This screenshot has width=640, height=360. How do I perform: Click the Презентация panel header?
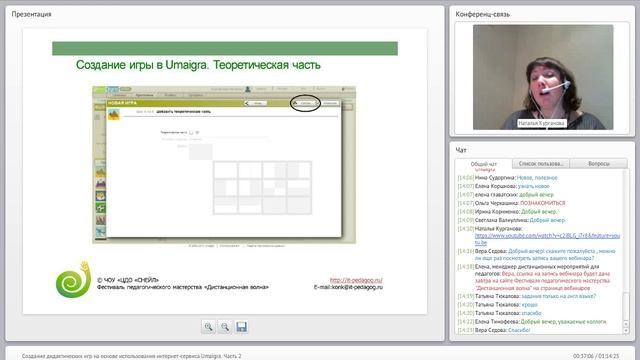click(31, 14)
